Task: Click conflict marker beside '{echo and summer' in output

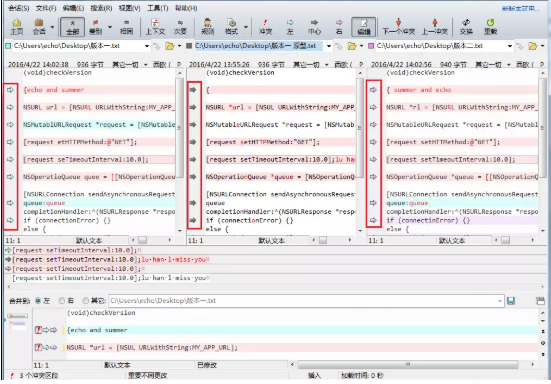Action: 38,330
